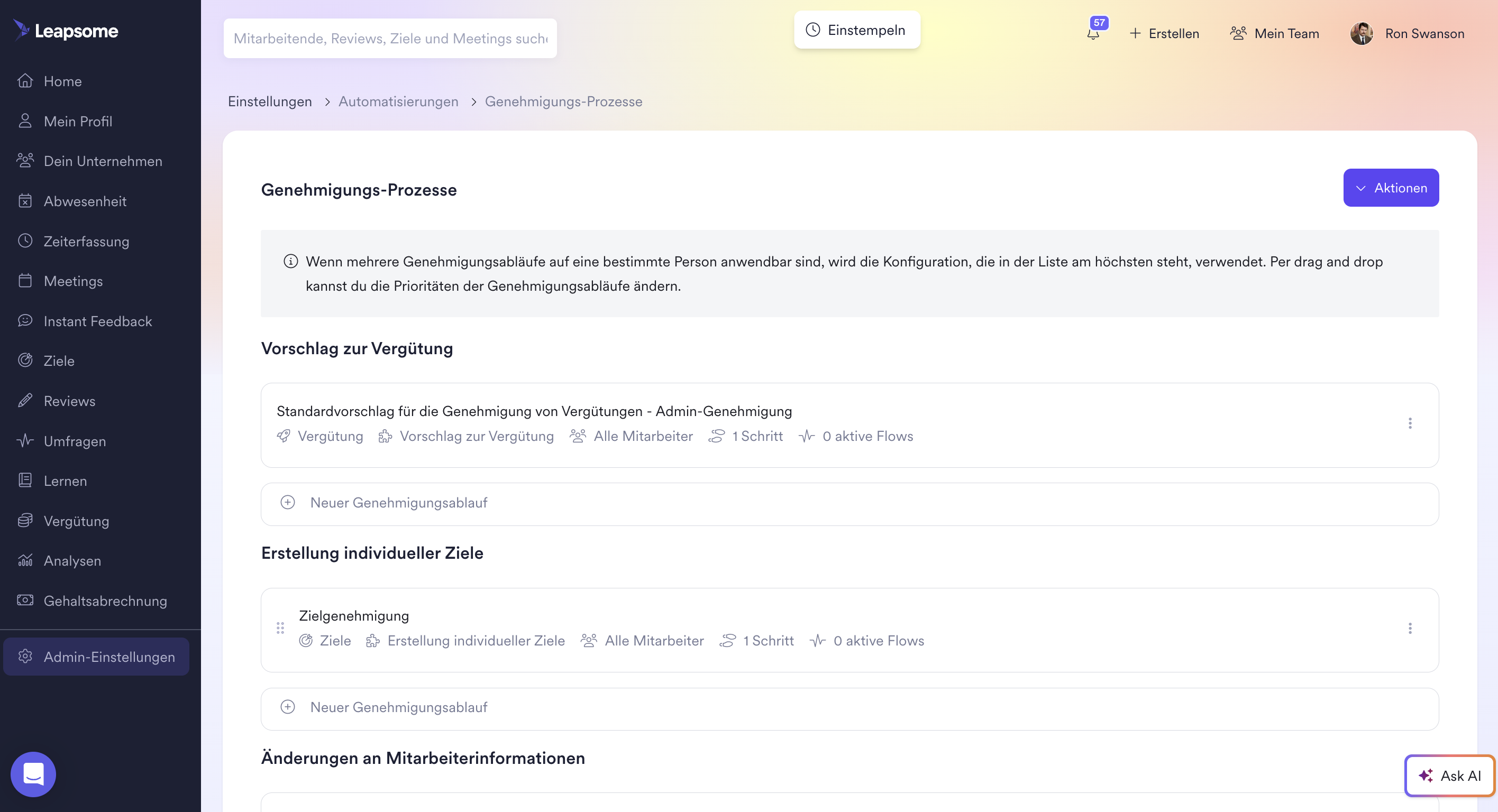Image resolution: width=1498 pixels, height=812 pixels.
Task: Focus the Mitarbeitende, Reviews search field
Action: pos(390,39)
